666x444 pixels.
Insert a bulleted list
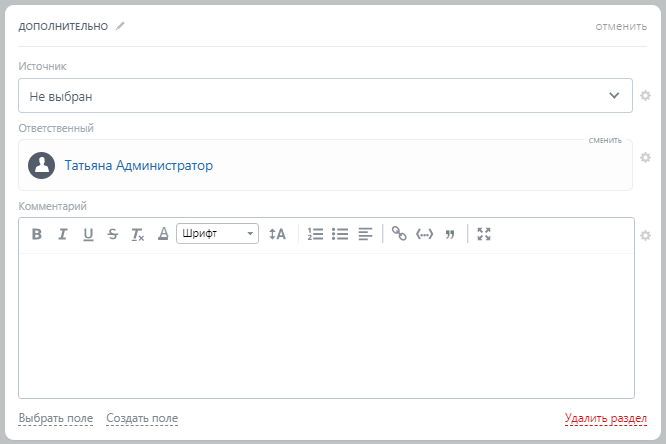pos(340,234)
